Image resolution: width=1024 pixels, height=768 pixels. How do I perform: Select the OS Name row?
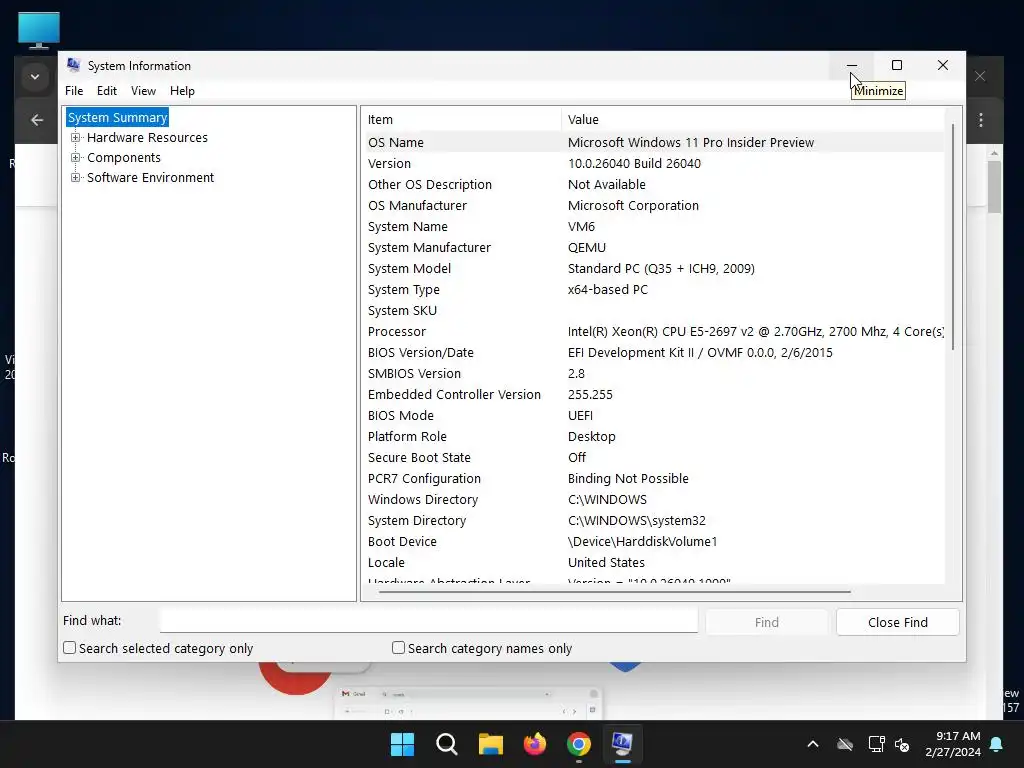coord(655,142)
